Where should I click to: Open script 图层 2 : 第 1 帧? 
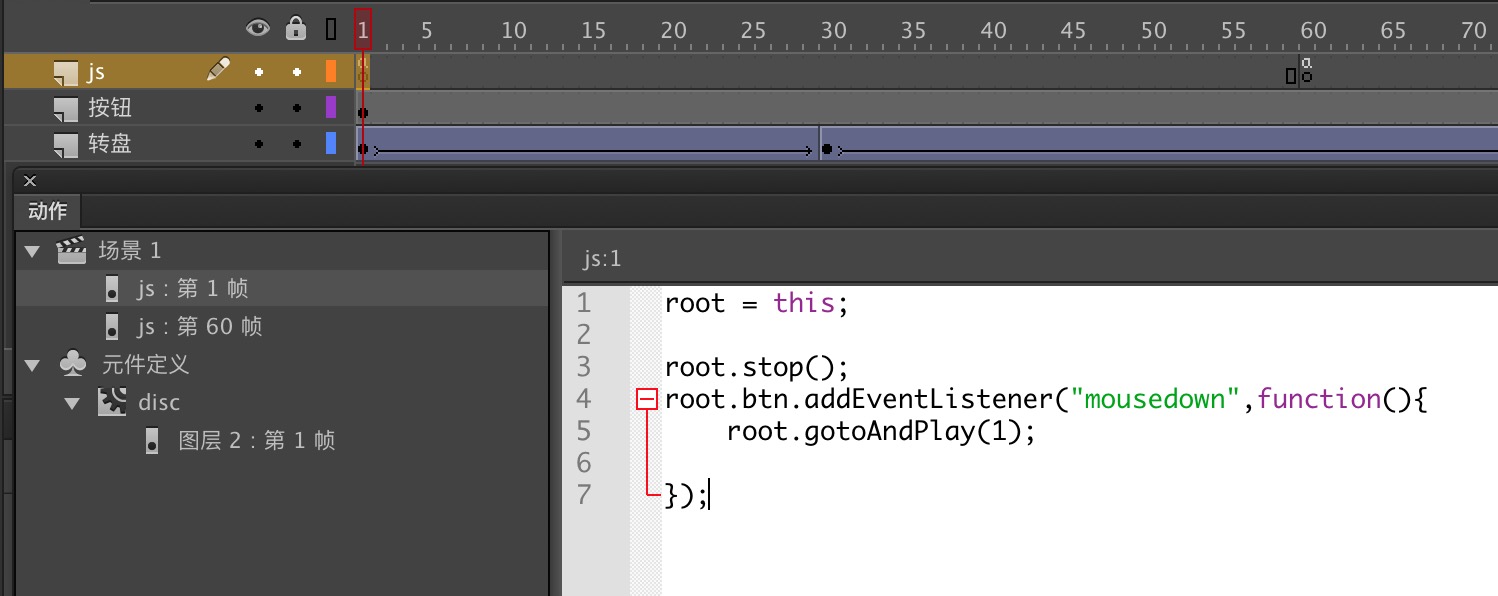click(x=256, y=440)
